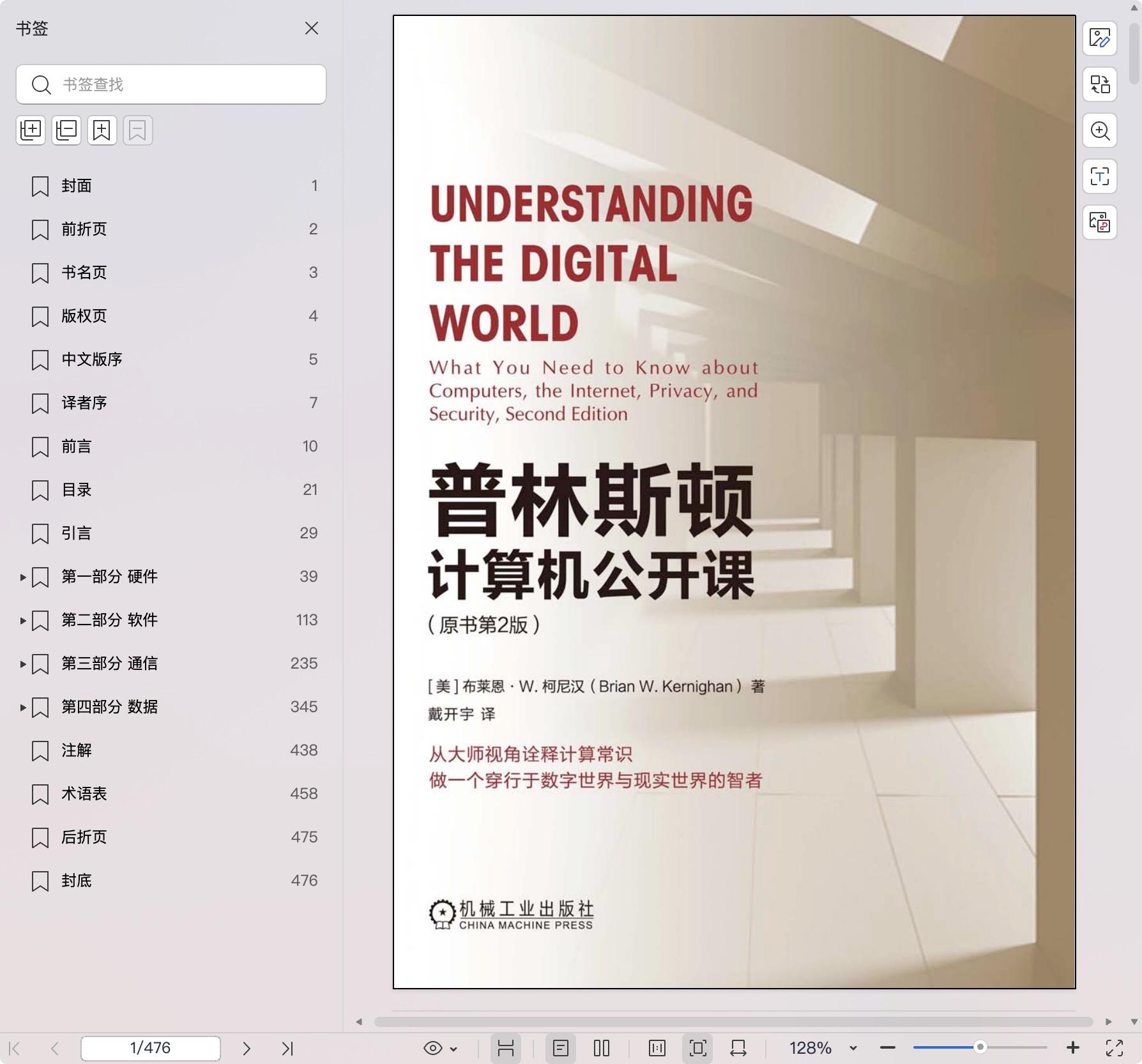Select single page view icon
This screenshot has width=1142, height=1064.
tap(561, 1048)
